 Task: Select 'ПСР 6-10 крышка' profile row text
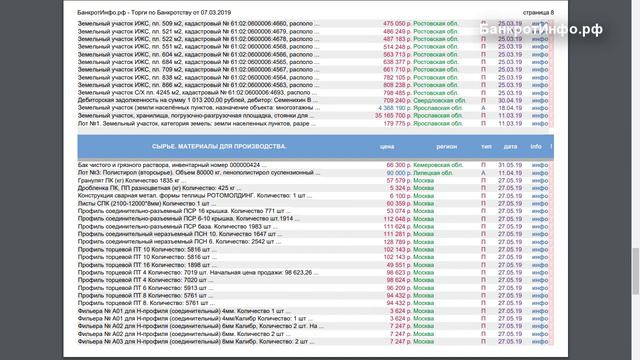(x=189, y=219)
